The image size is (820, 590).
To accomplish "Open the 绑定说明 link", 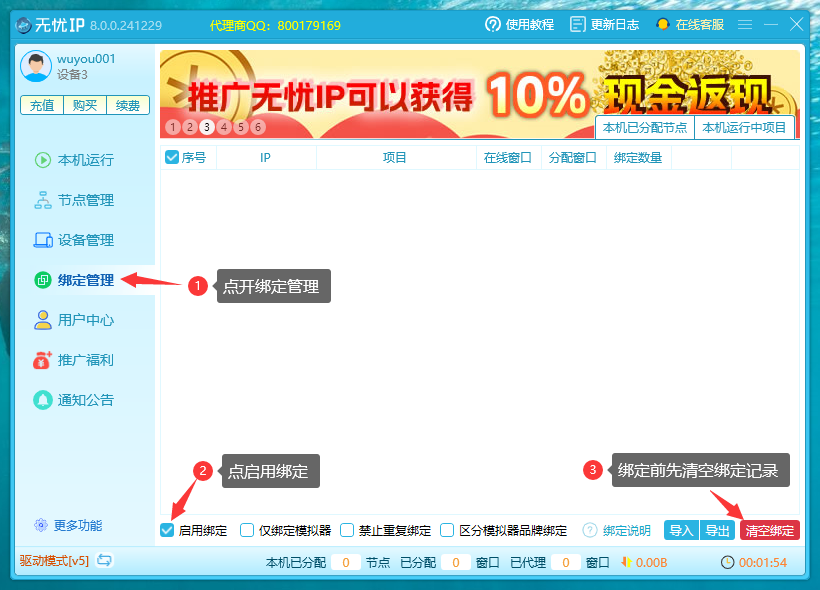I will coord(627,530).
